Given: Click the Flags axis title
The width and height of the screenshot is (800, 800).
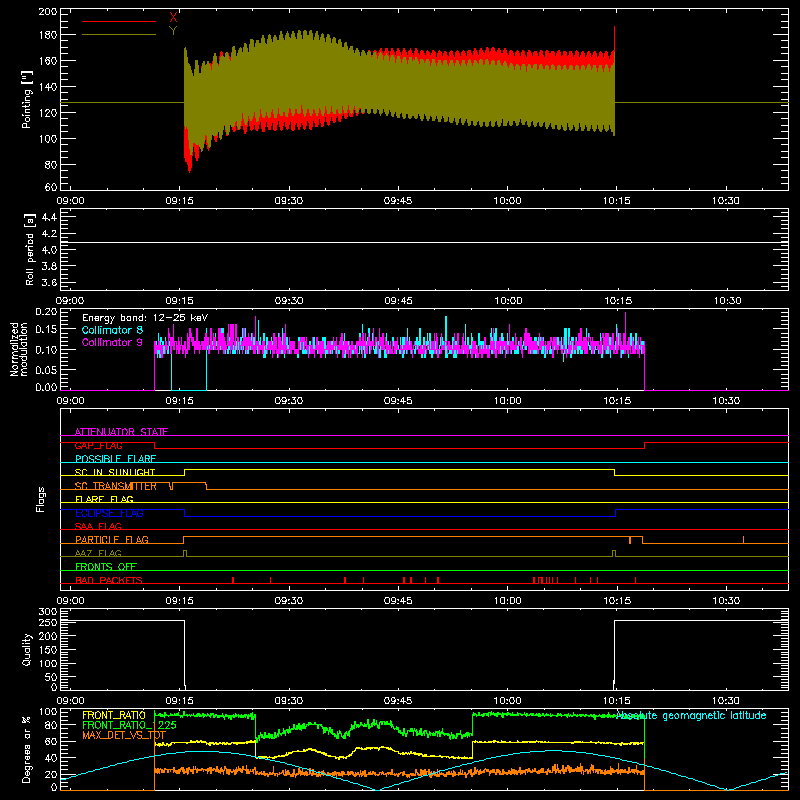Looking at the screenshot, I should (x=40, y=499).
